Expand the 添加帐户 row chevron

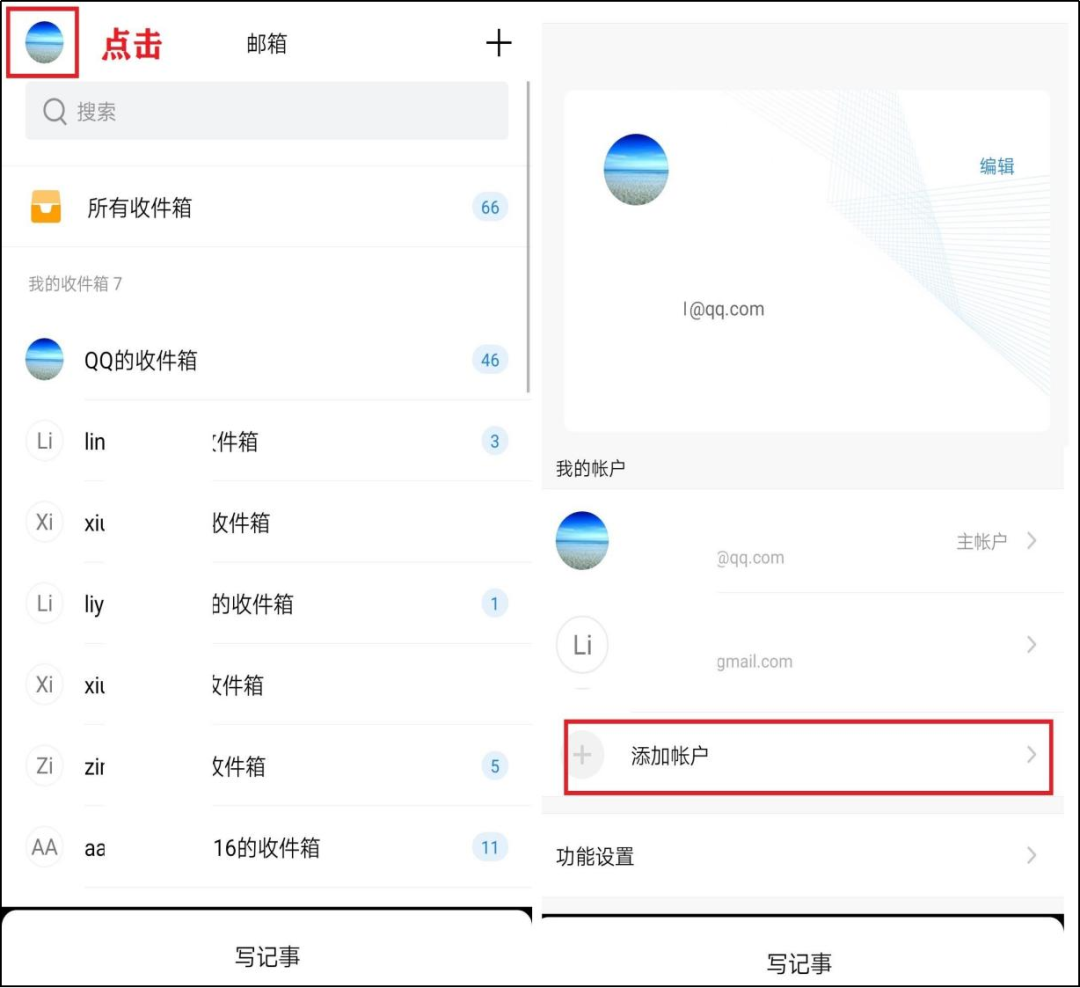point(1031,757)
